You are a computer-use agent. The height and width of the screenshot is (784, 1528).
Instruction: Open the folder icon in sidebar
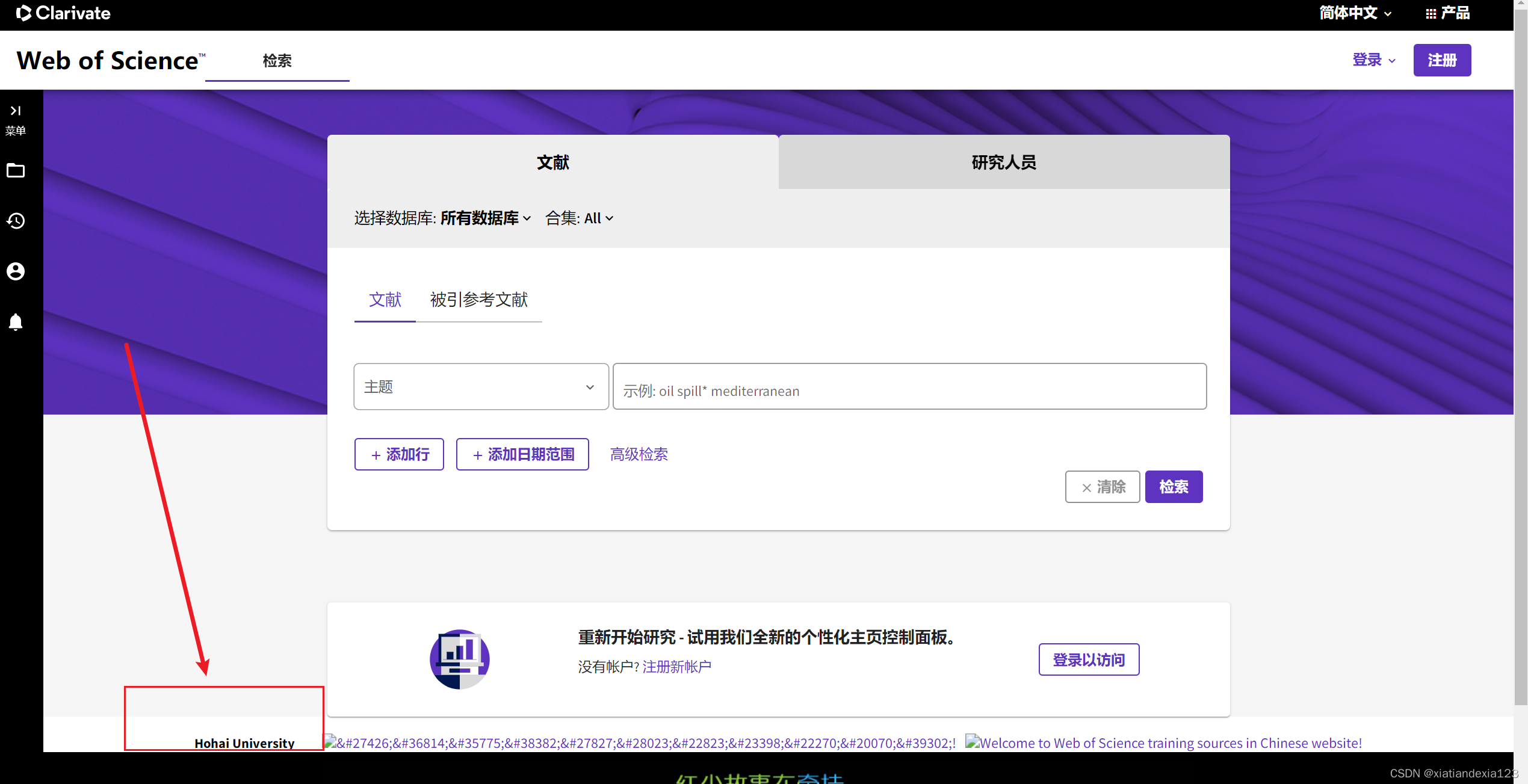pyautogui.click(x=16, y=171)
